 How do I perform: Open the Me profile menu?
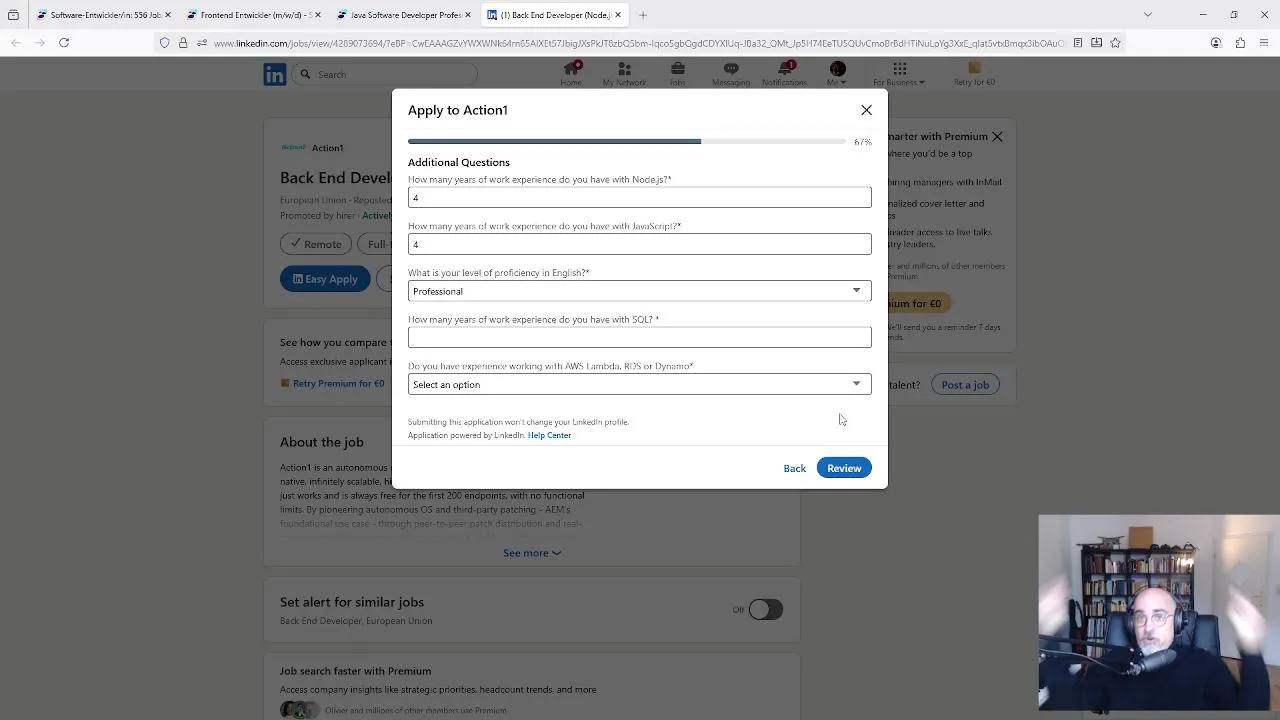[837, 74]
